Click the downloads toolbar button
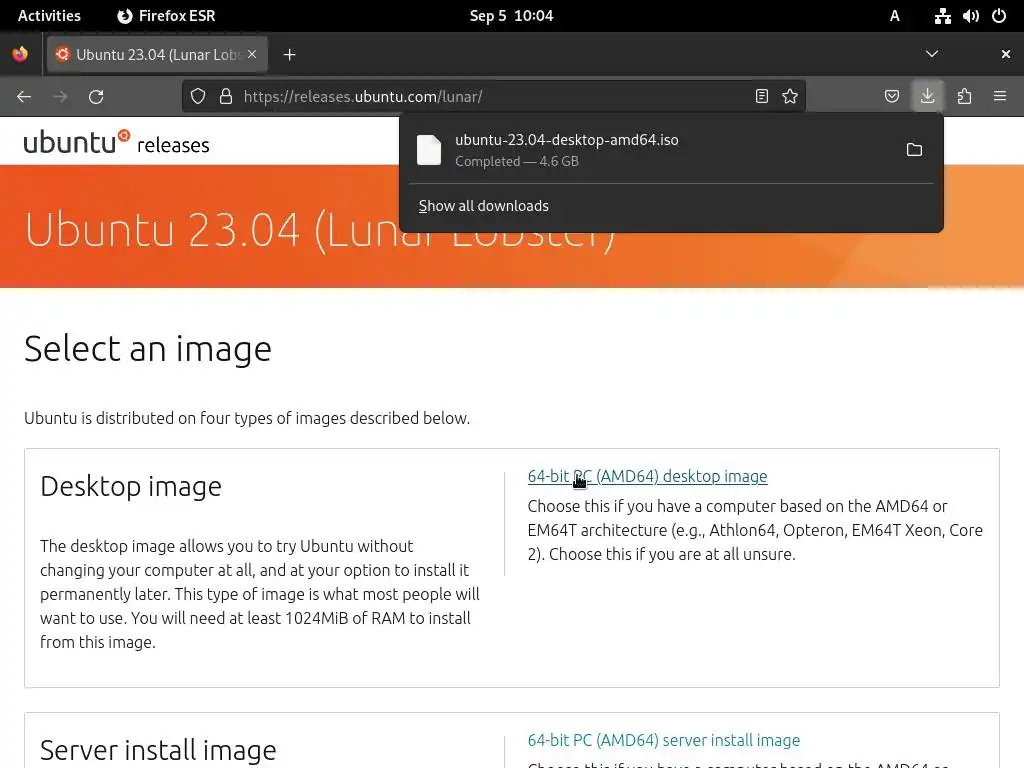This screenshot has height=768, width=1024. click(x=927, y=97)
